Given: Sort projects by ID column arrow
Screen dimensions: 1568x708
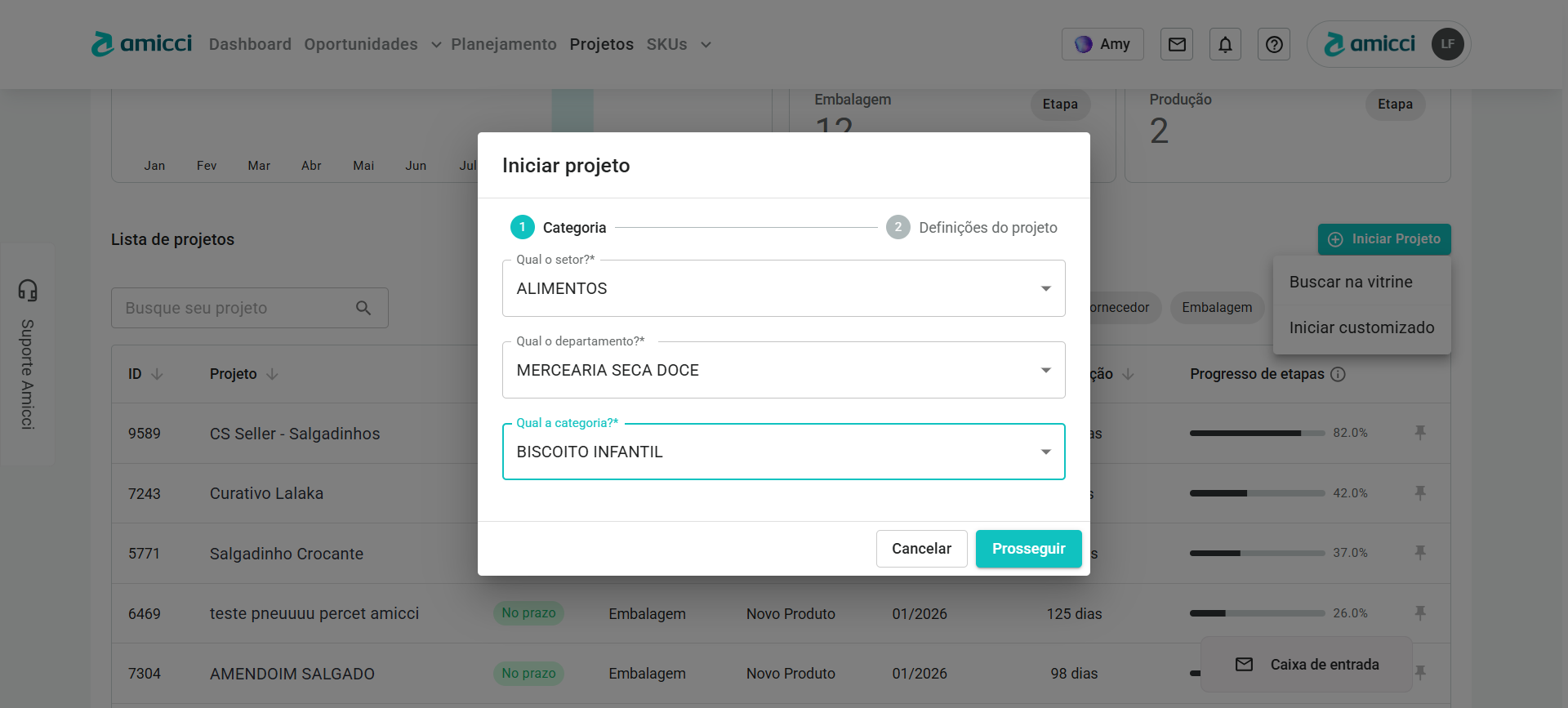Looking at the screenshot, I should point(158,374).
